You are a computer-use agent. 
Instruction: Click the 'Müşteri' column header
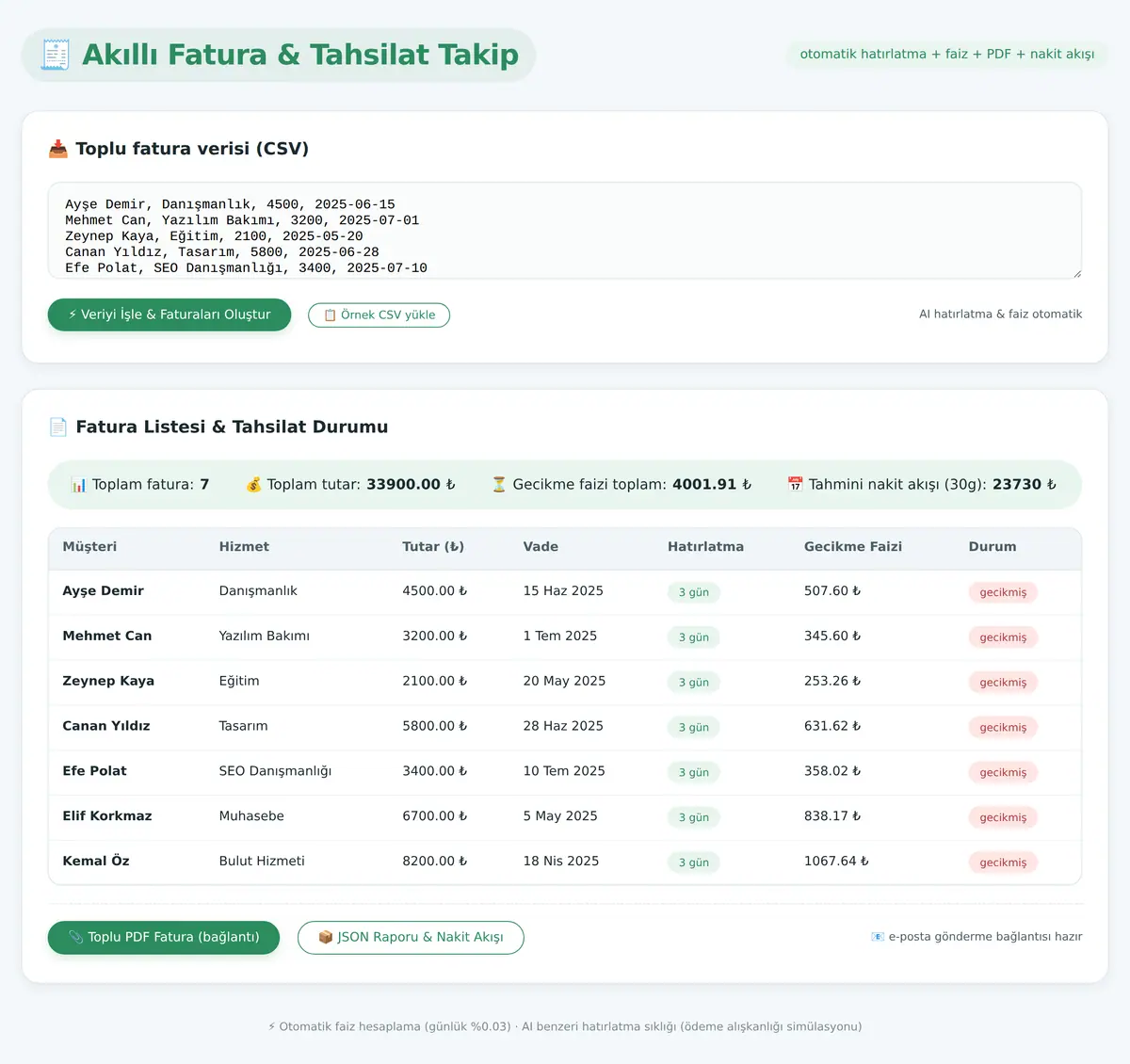89,547
